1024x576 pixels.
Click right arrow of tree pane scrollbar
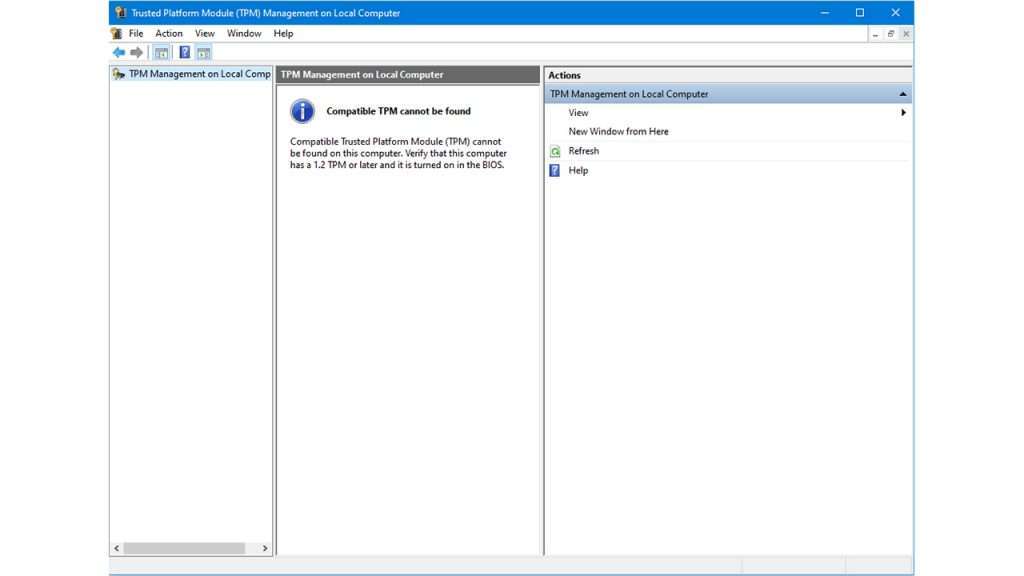pyautogui.click(x=264, y=549)
